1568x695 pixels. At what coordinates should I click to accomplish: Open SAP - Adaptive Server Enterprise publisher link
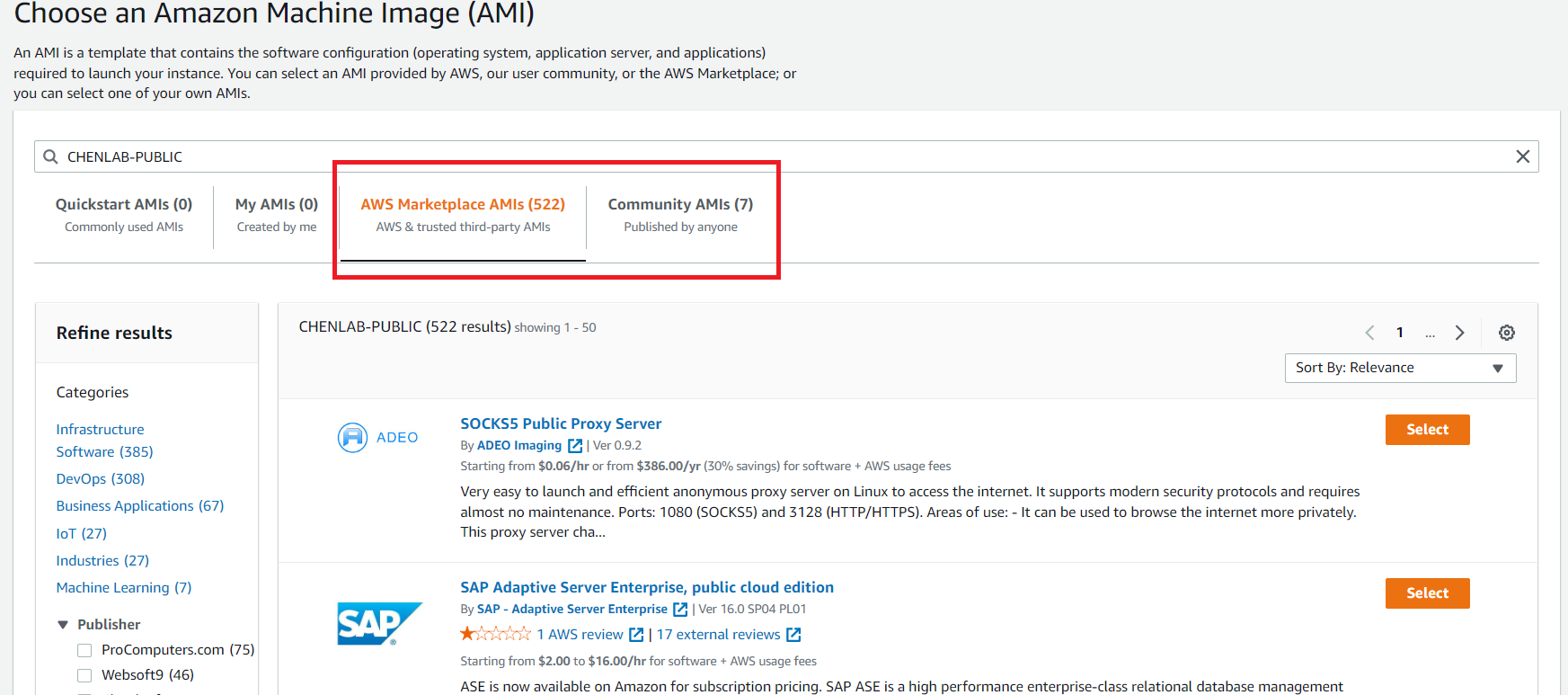tap(572, 609)
